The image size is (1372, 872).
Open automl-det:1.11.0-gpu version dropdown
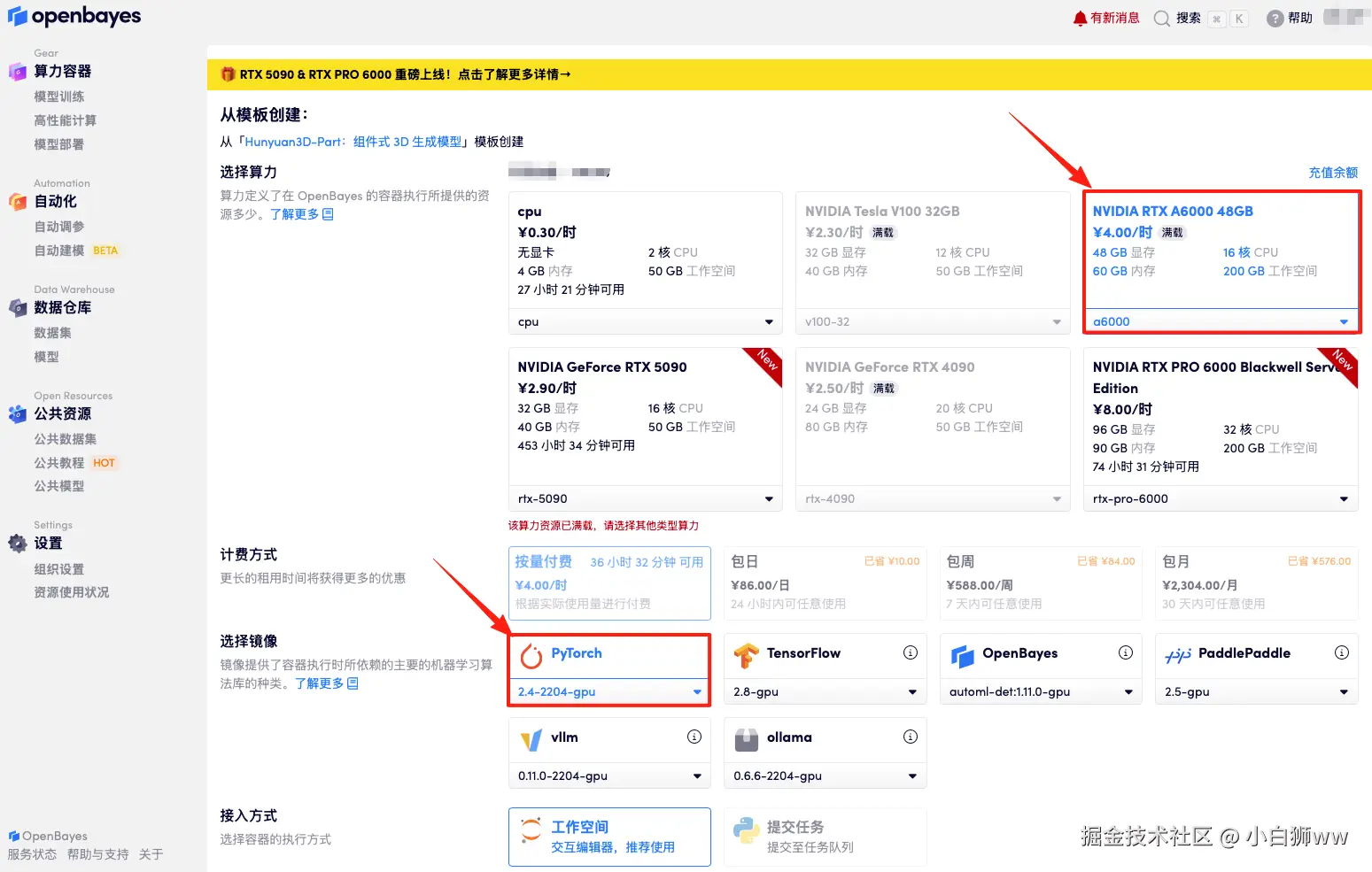point(1041,691)
